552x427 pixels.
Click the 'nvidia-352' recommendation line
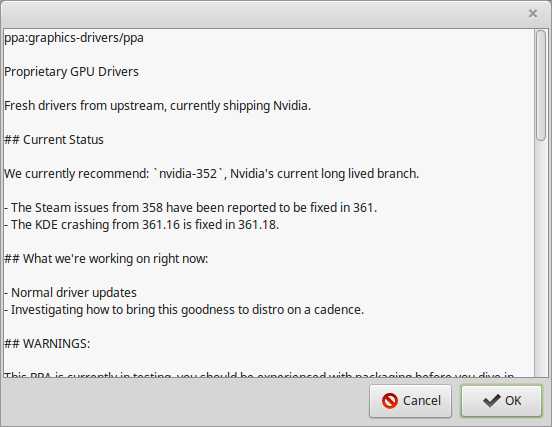click(x=212, y=174)
